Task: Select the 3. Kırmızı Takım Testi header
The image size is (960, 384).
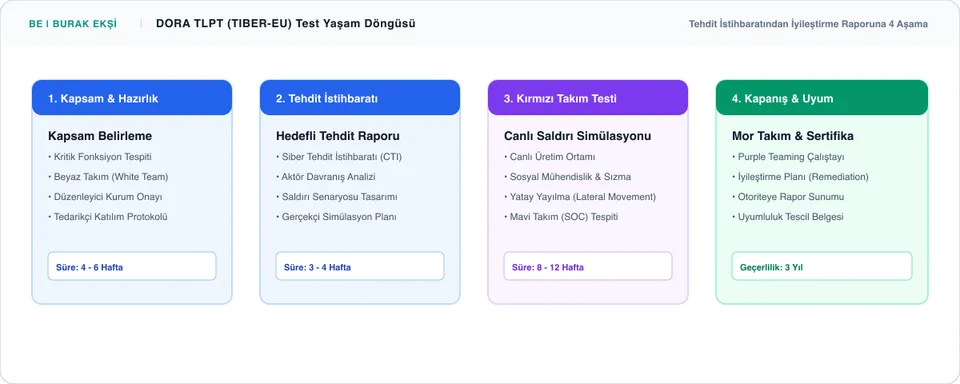Action: (x=588, y=98)
